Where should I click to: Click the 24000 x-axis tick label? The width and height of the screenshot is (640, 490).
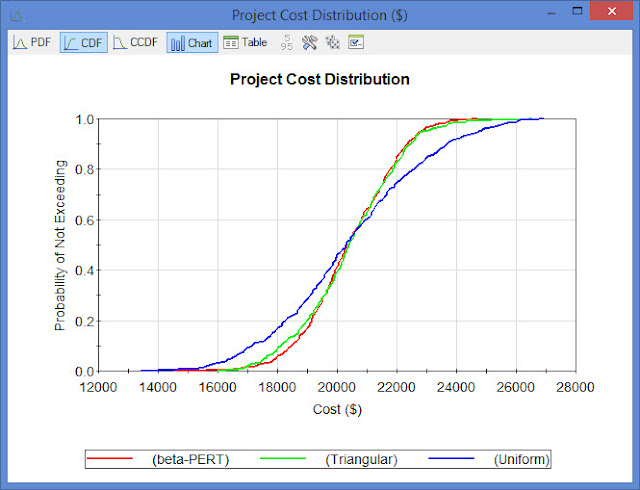[x=456, y=387]
